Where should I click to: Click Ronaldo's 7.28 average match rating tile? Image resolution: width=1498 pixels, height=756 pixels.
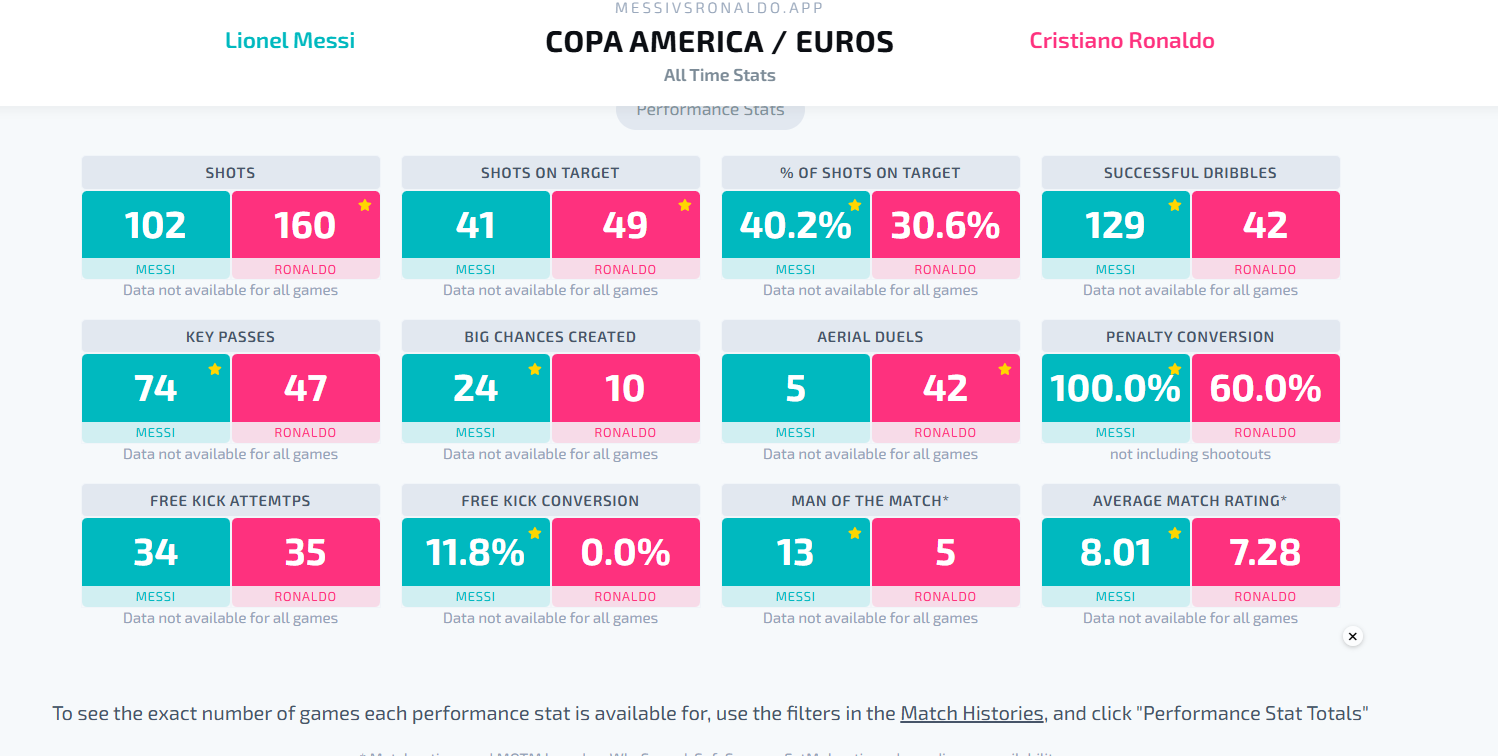click(1266, 553)
